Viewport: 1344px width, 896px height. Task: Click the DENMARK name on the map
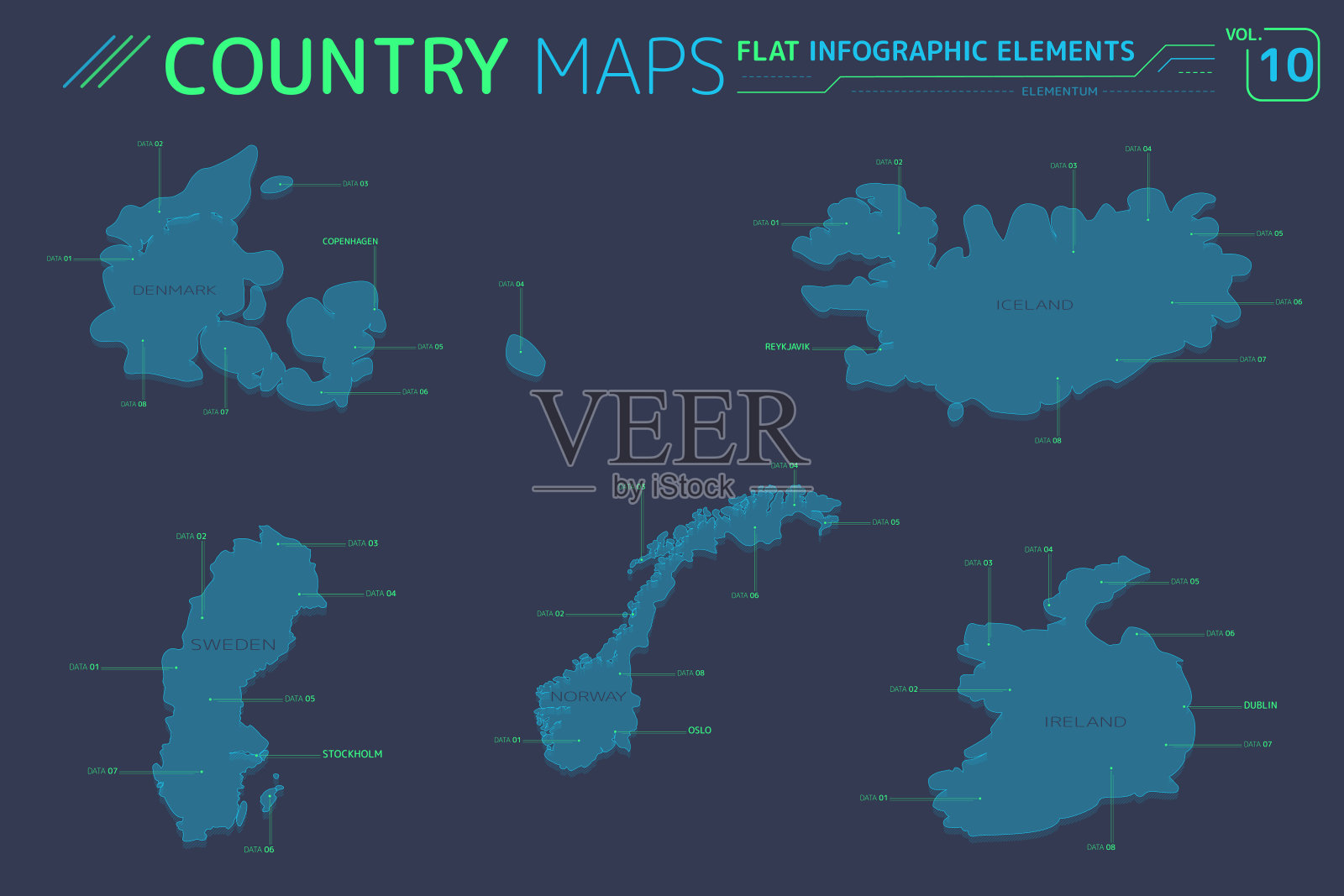pos(175,290)
